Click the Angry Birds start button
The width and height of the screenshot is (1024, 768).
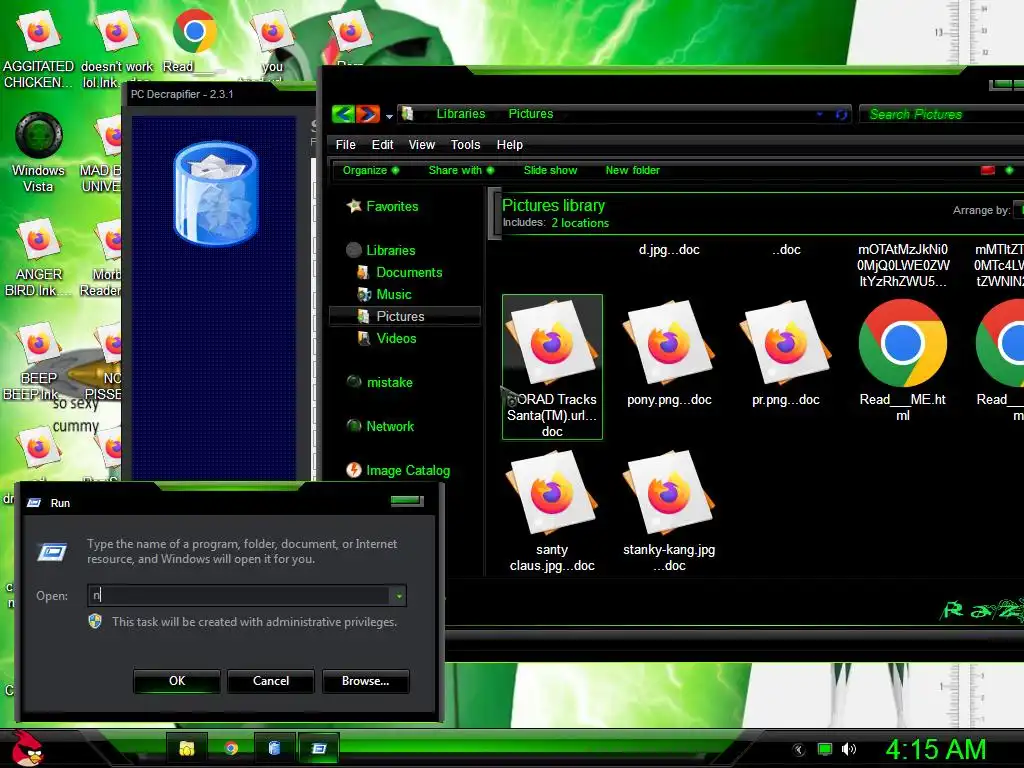[27, 748]
